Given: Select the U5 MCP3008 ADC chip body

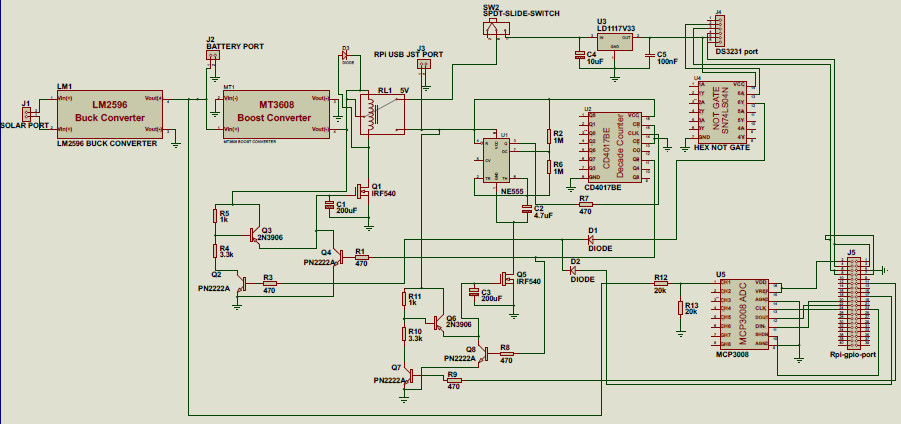Looking at the screenshot, I should [744, 314].
